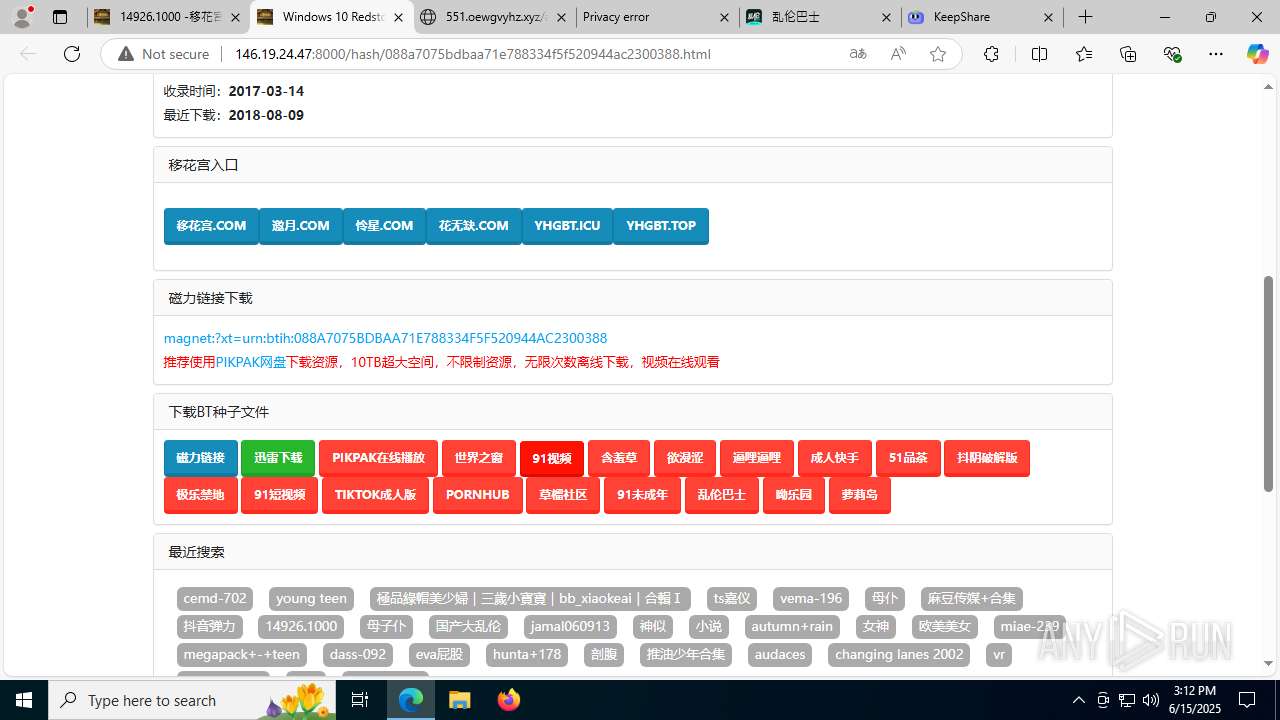
Task: Select the changing lanes 2002 tag
Action: [x=899, y=655]
